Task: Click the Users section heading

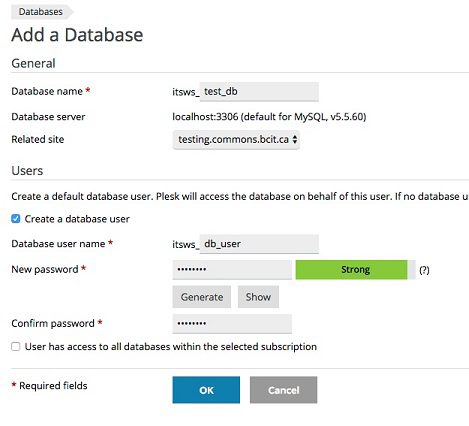Action: tap(27, 171)
